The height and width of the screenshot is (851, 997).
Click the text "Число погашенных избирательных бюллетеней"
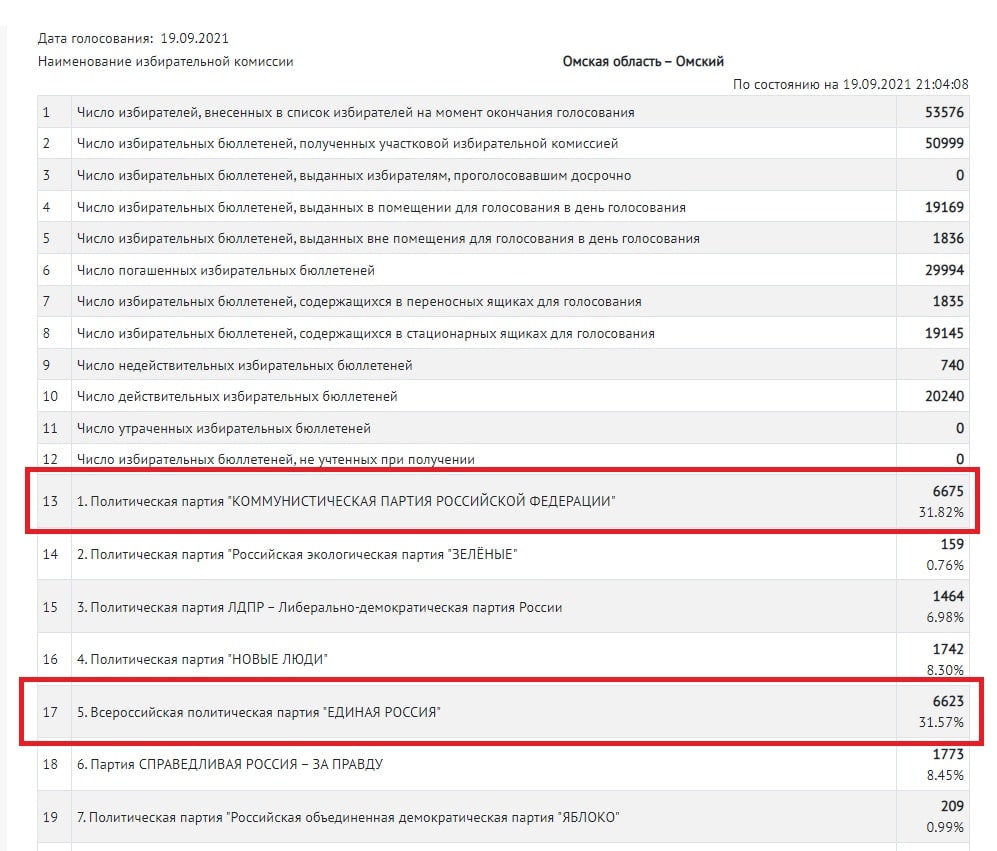point(226,270)
